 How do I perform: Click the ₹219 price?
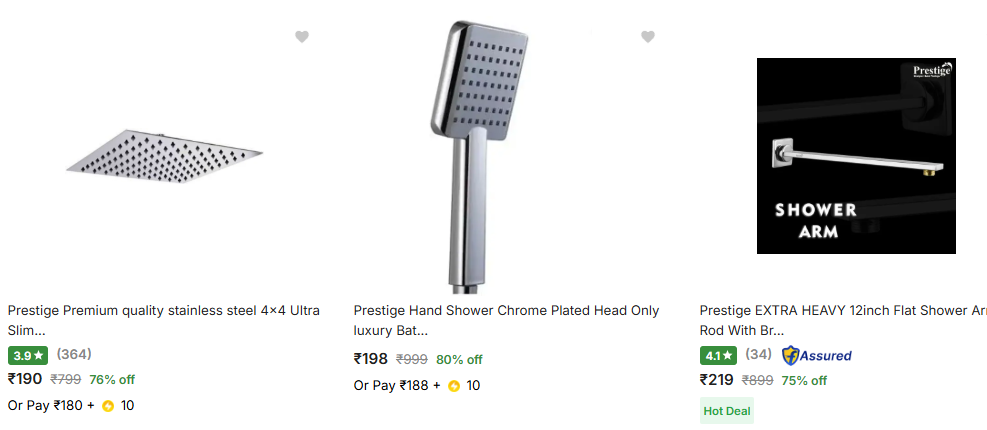[x=717, y=380]
